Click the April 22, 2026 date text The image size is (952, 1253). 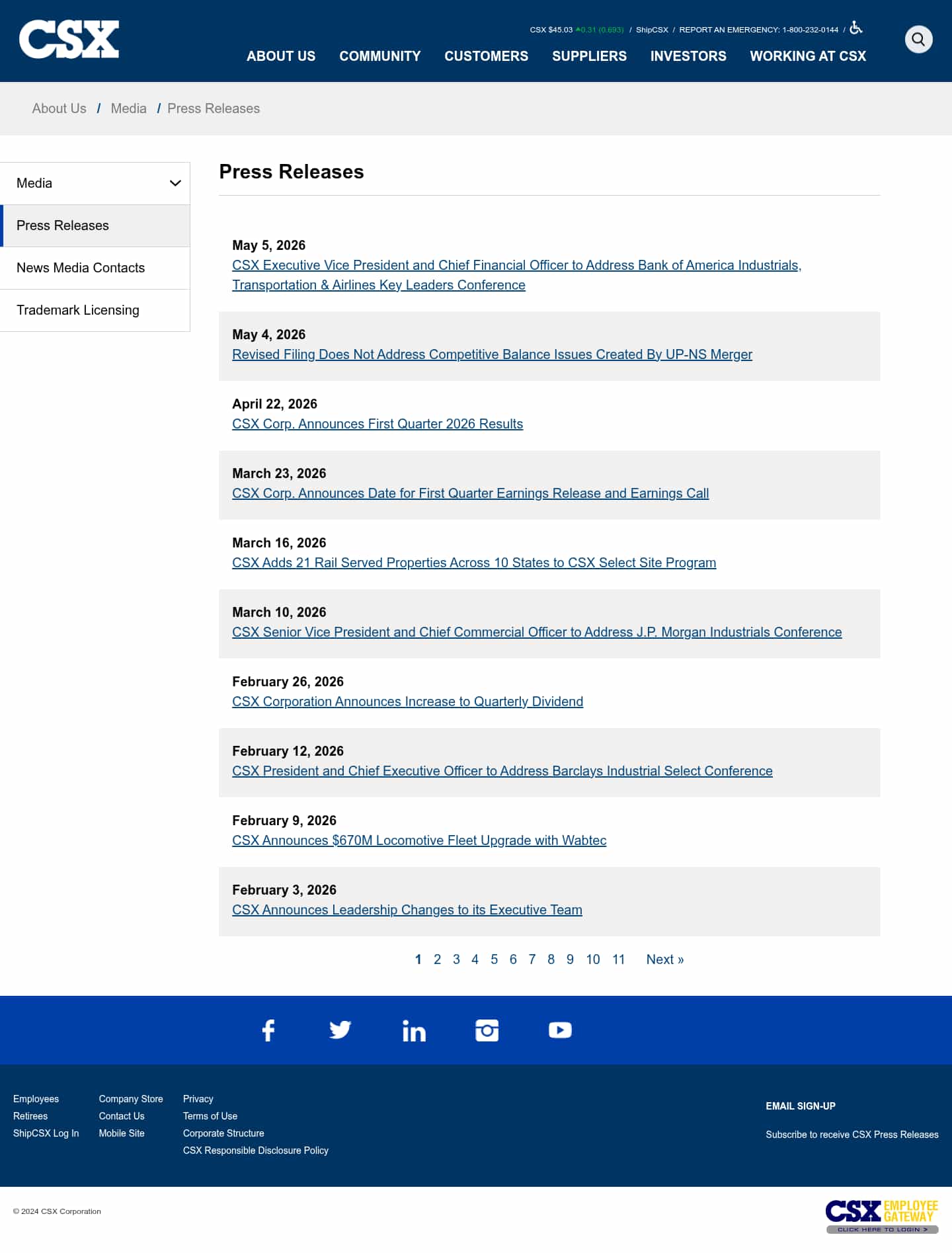pos(275,404)
